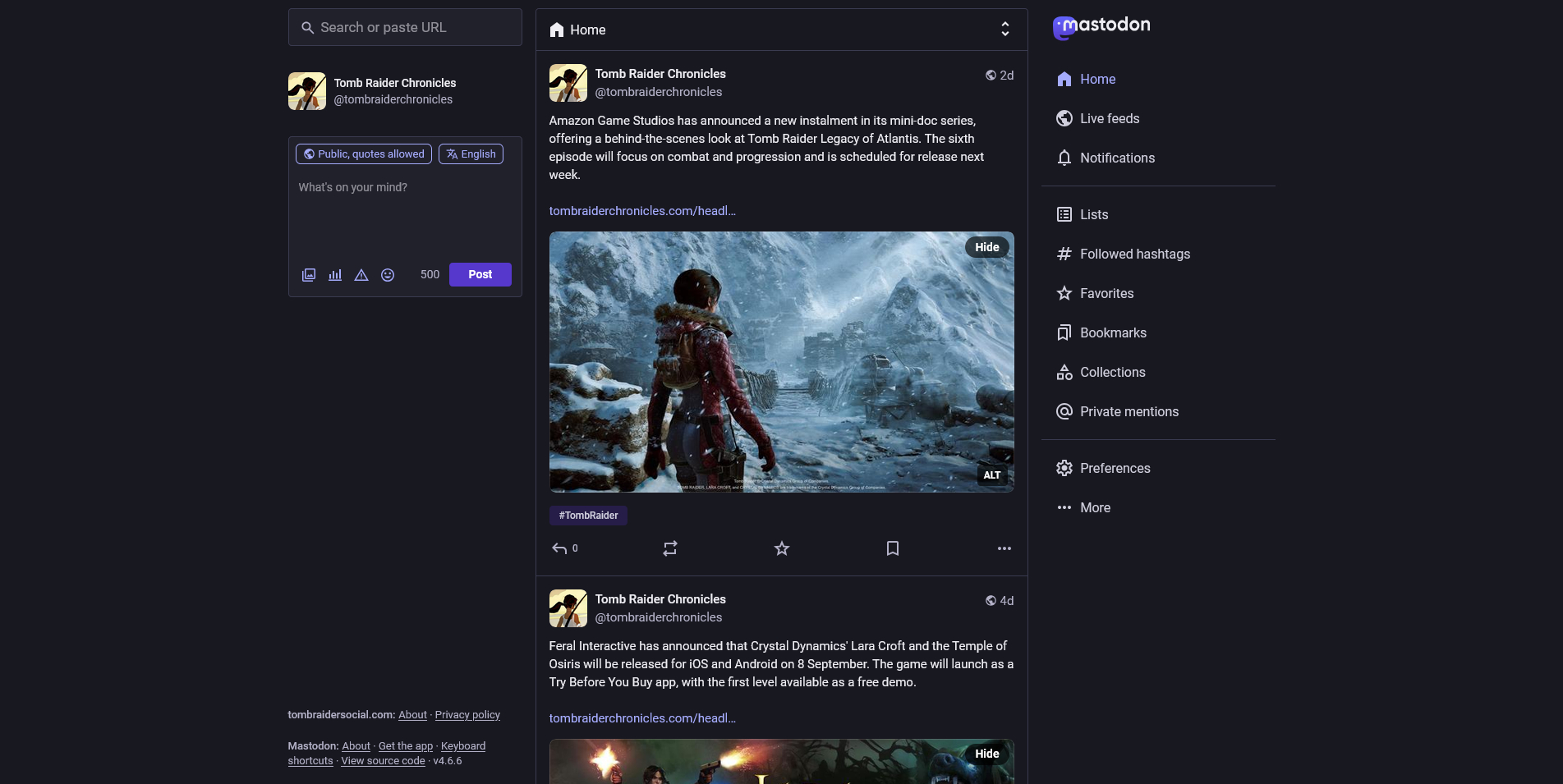Add a poll using the poll icon
This screenshot has height=784, width=1563.
point(335,275)
